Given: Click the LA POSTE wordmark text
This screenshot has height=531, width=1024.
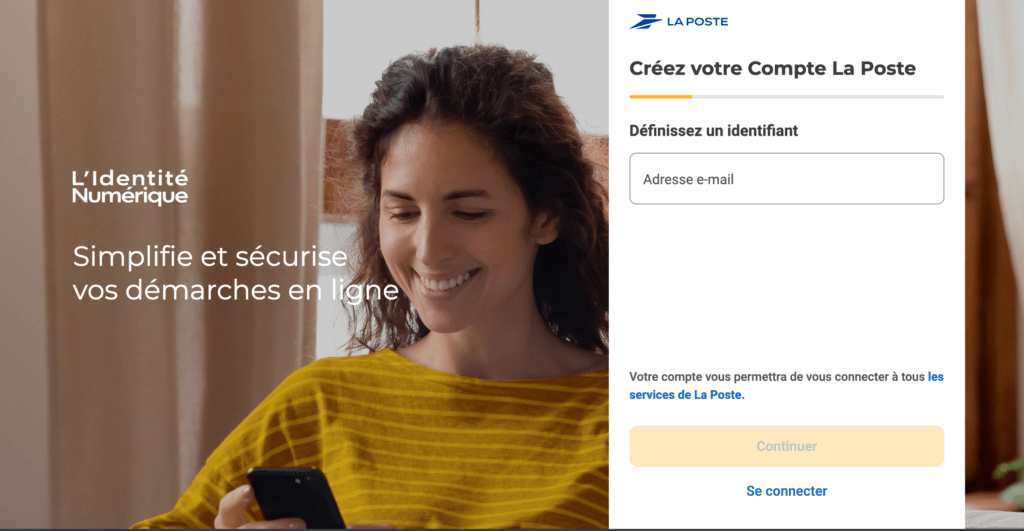Looking at the screenshot, I should click(697, 22).
